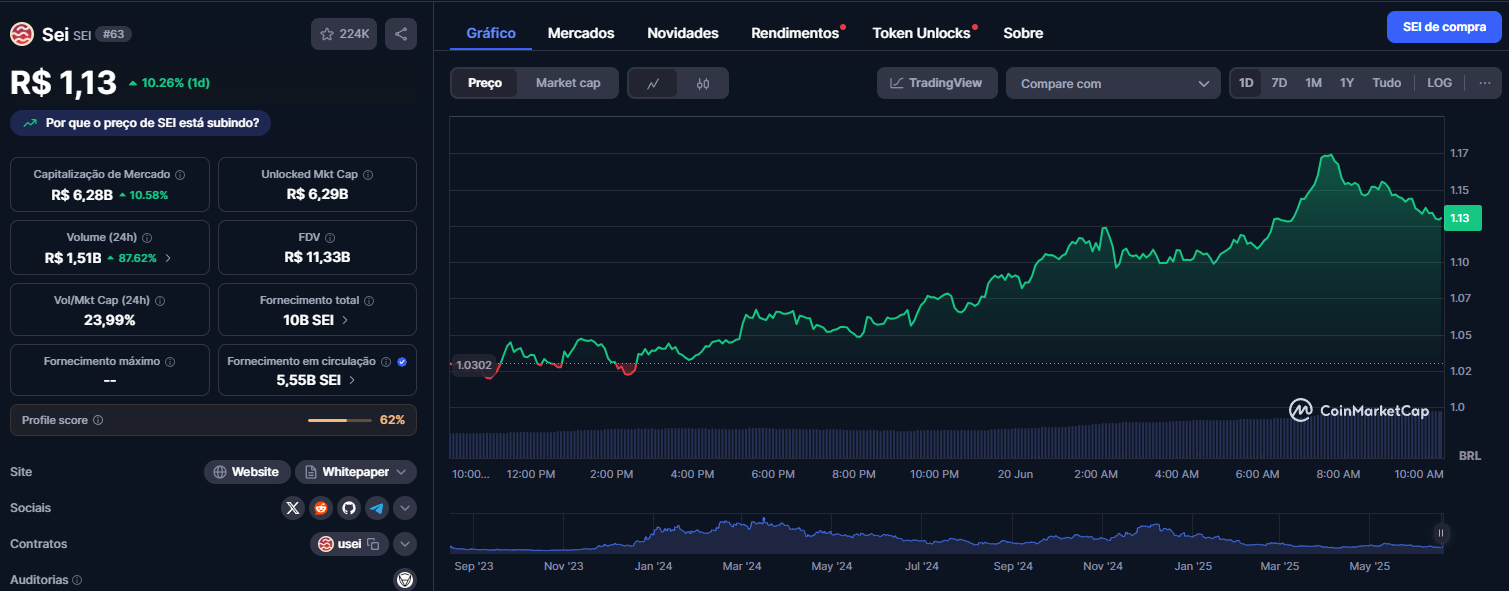Enable LOG scale on chart
The height and width of the screenshot is (591, 1509).
[x=1440, y=83]
